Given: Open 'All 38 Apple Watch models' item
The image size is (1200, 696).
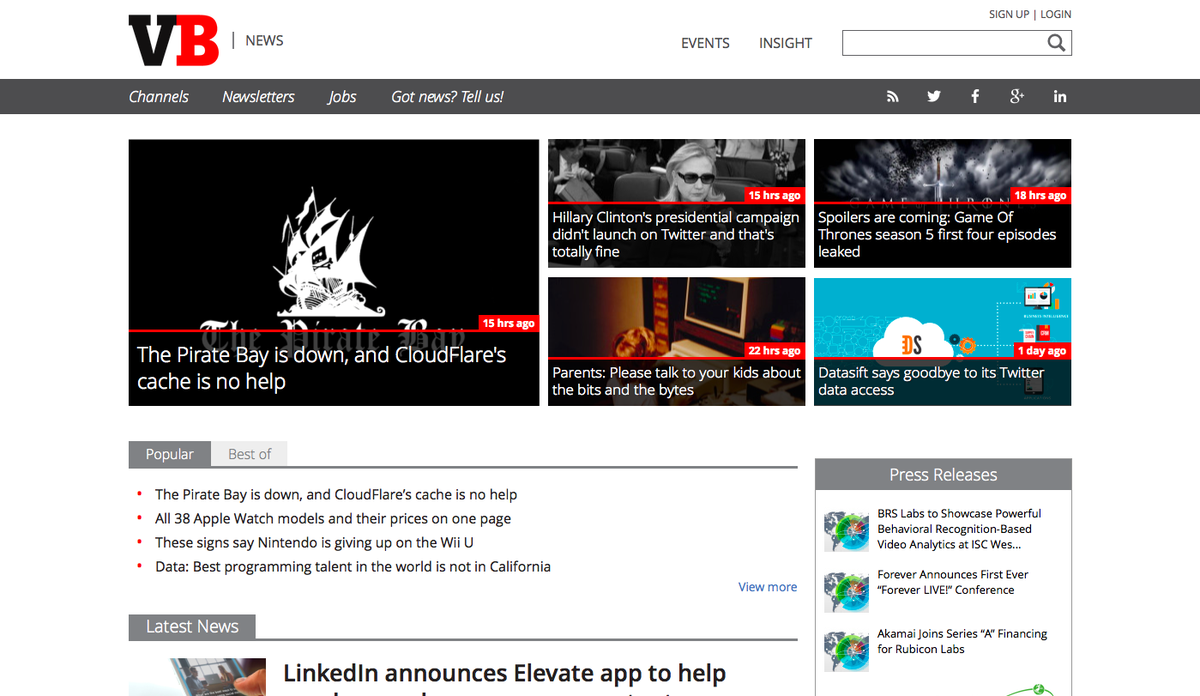Looking at the screenshot, I should pos(333,518).
